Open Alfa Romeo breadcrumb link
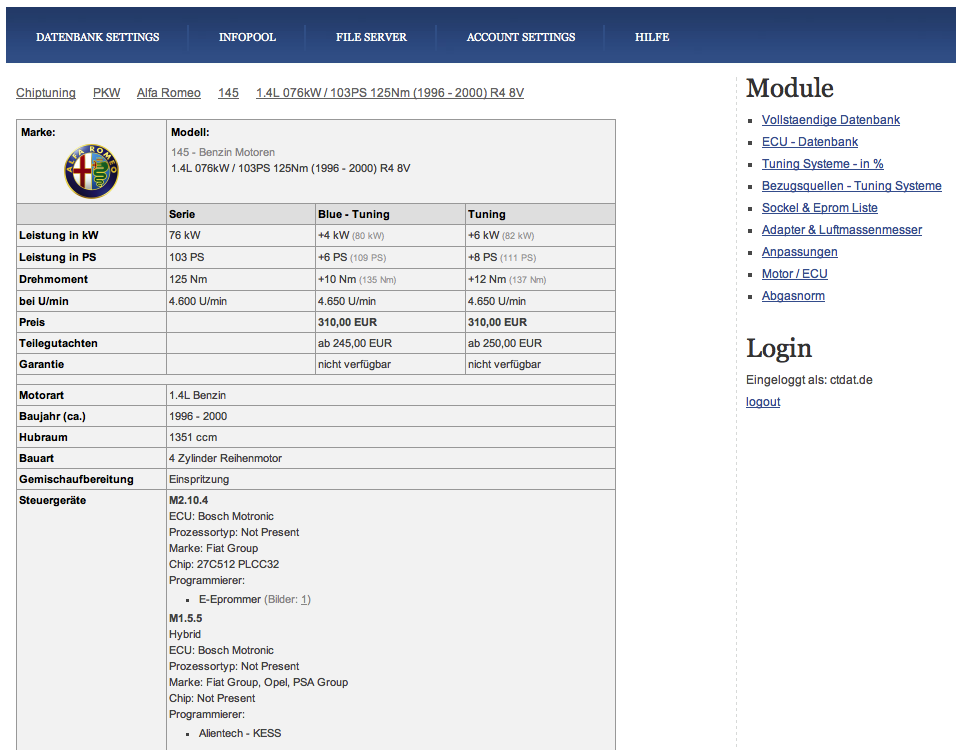The width and height of the screenshot is (960, 750). pyautogui.click(x=168, y=92)
